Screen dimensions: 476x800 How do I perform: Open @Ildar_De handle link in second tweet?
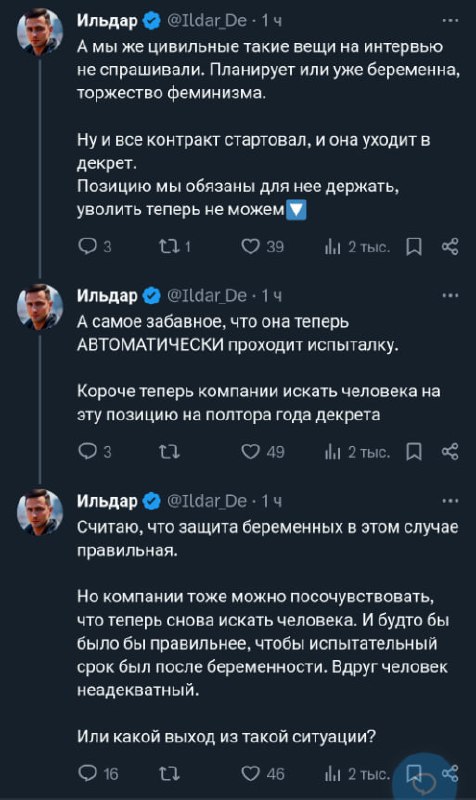(x=207, y=295)
